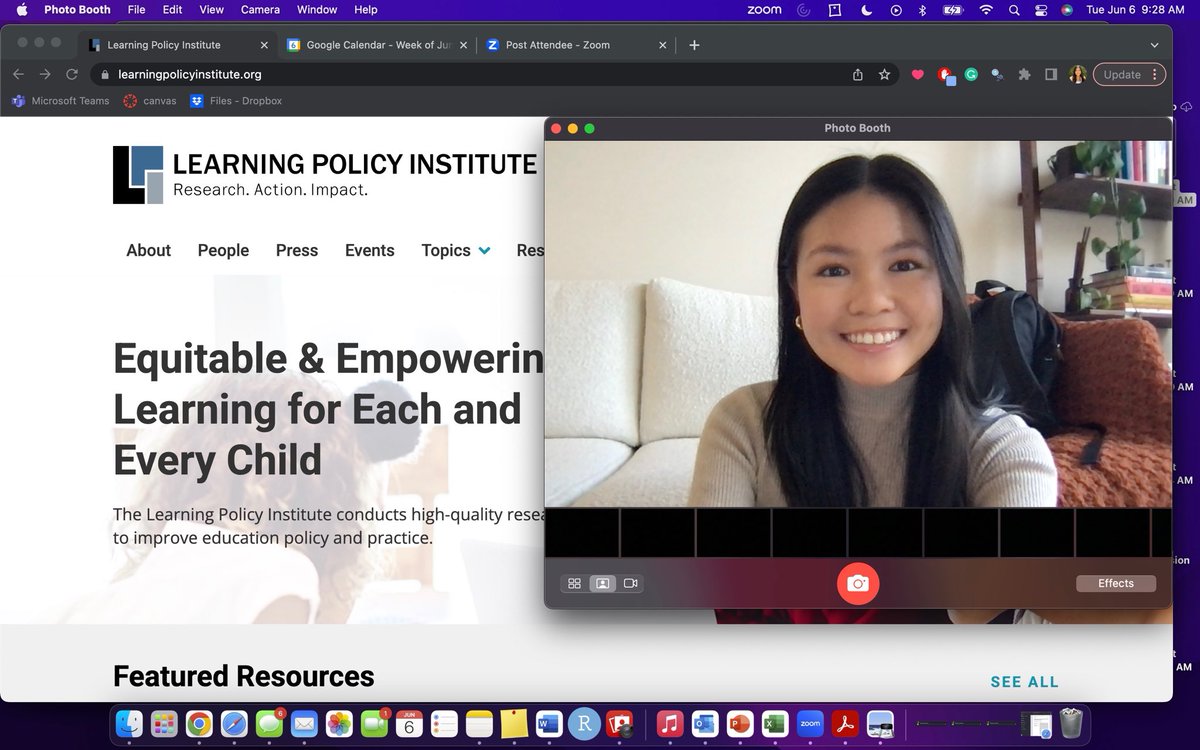
Task: Click the SEE ALL link for Featured Resources
Action: tap(1024, 681)
